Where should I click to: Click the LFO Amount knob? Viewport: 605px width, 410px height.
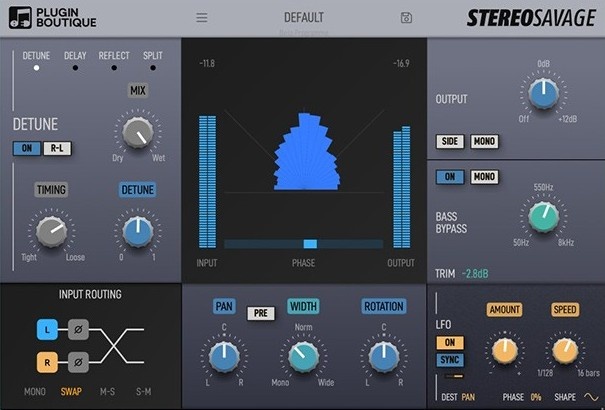[505, 351]
